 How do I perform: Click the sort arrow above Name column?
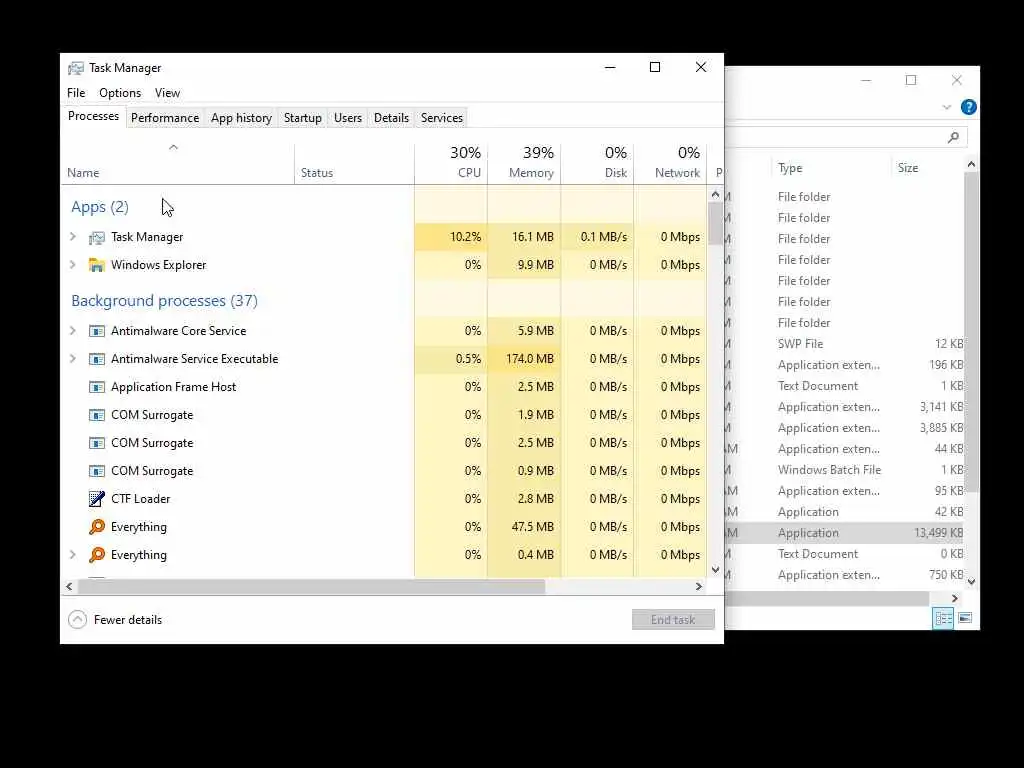(173, 148)
